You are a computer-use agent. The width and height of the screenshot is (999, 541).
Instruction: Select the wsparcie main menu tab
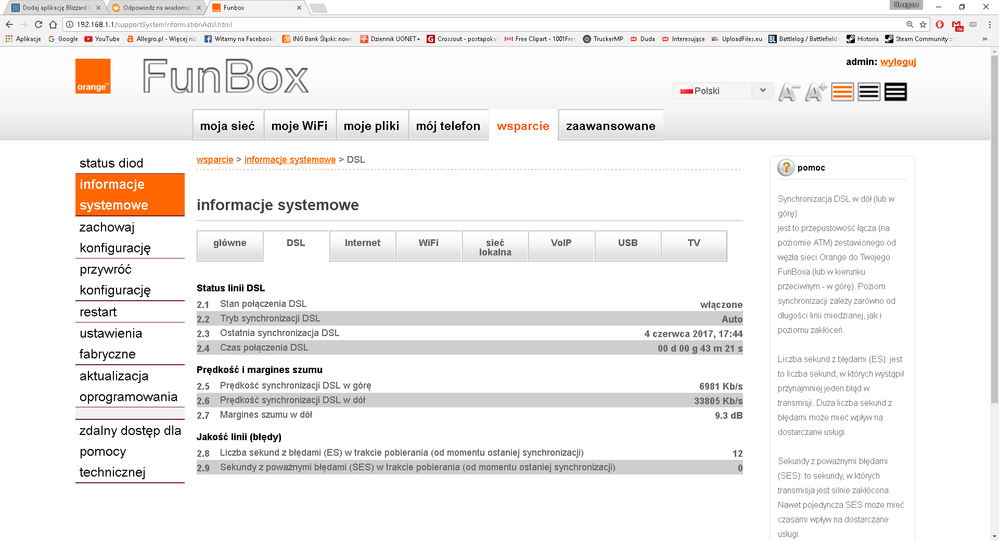(523, 126)
